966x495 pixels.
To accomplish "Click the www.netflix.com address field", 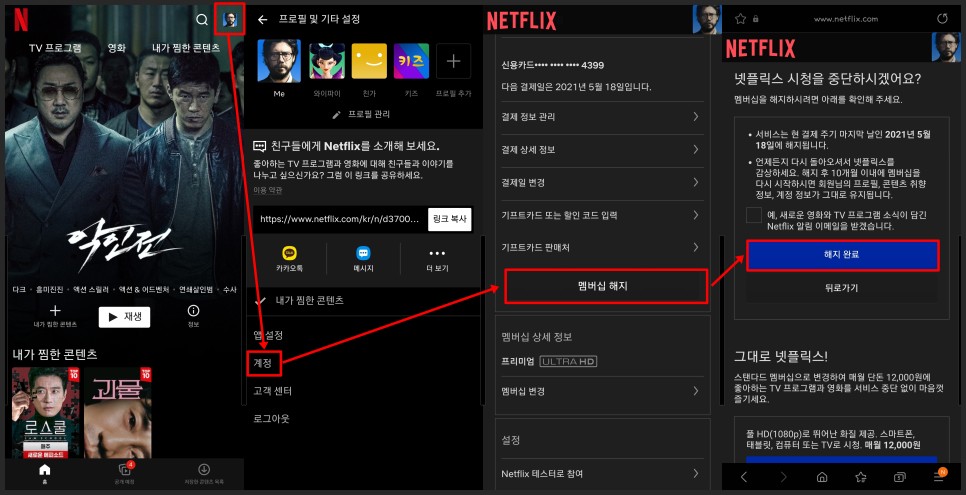I will pyautogui.click(x=845, y=19).
